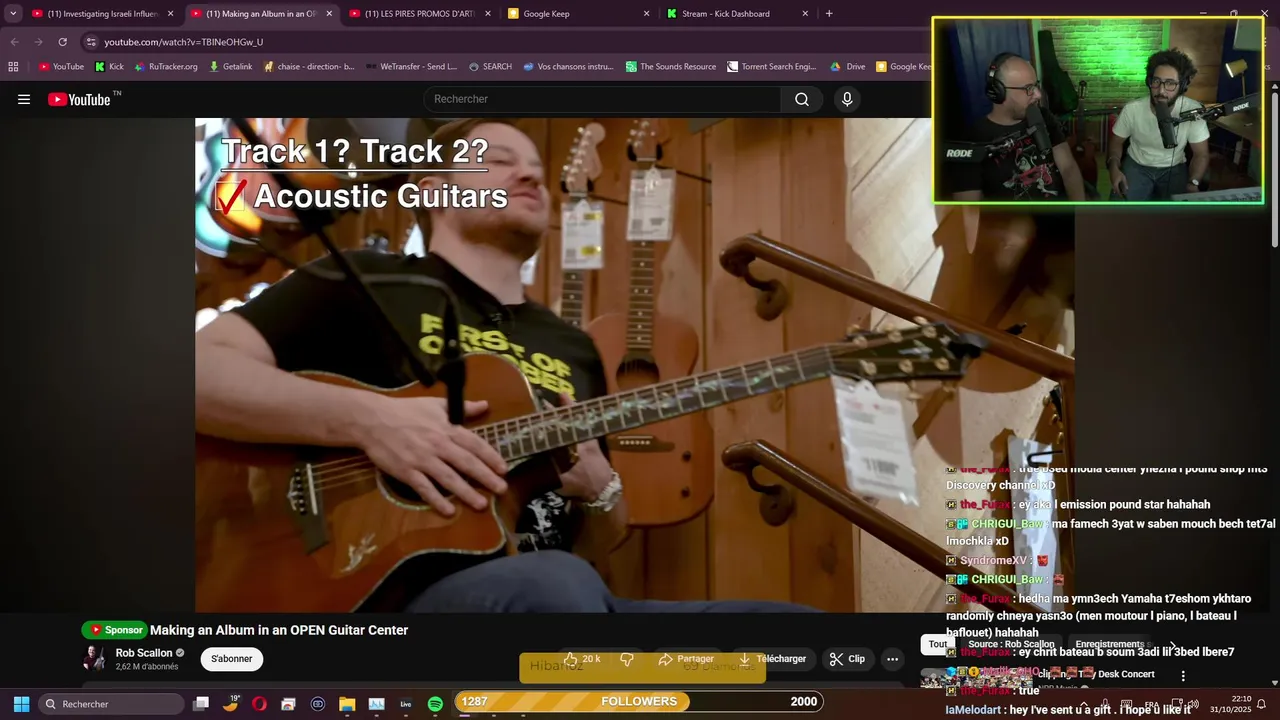
Task: Go forward with the browser forward arrow
Action: (38, 42)
